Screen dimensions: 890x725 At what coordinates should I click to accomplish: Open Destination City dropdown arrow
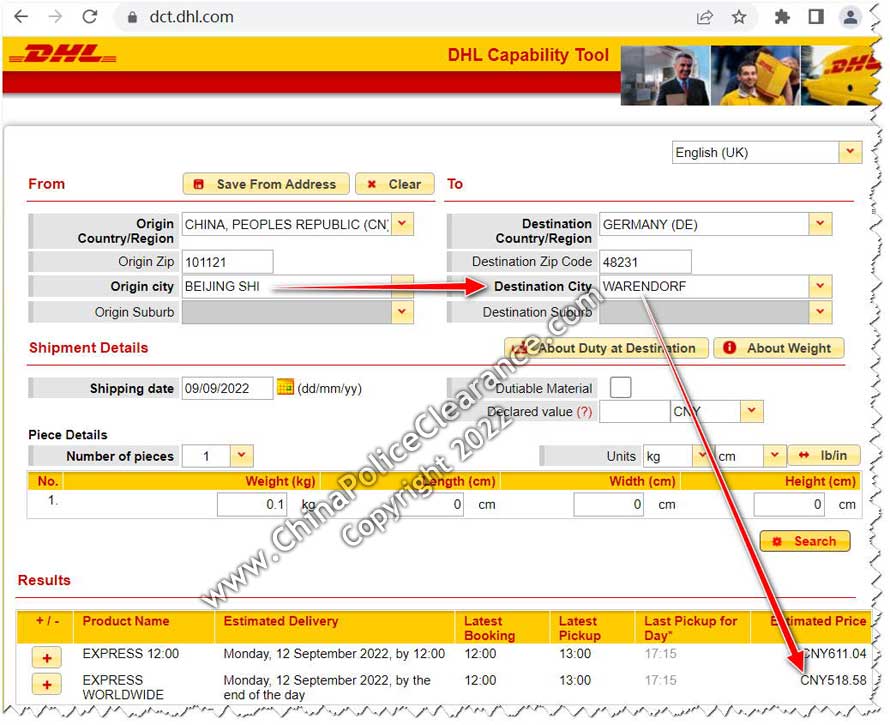coord(820,286)
